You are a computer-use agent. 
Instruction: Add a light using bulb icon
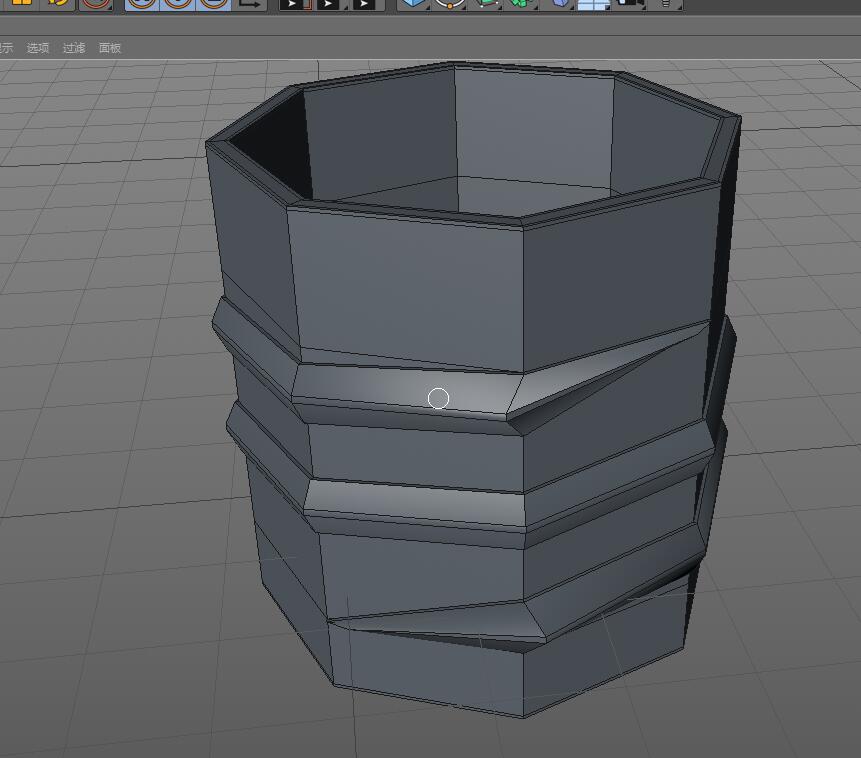point(665,3)
